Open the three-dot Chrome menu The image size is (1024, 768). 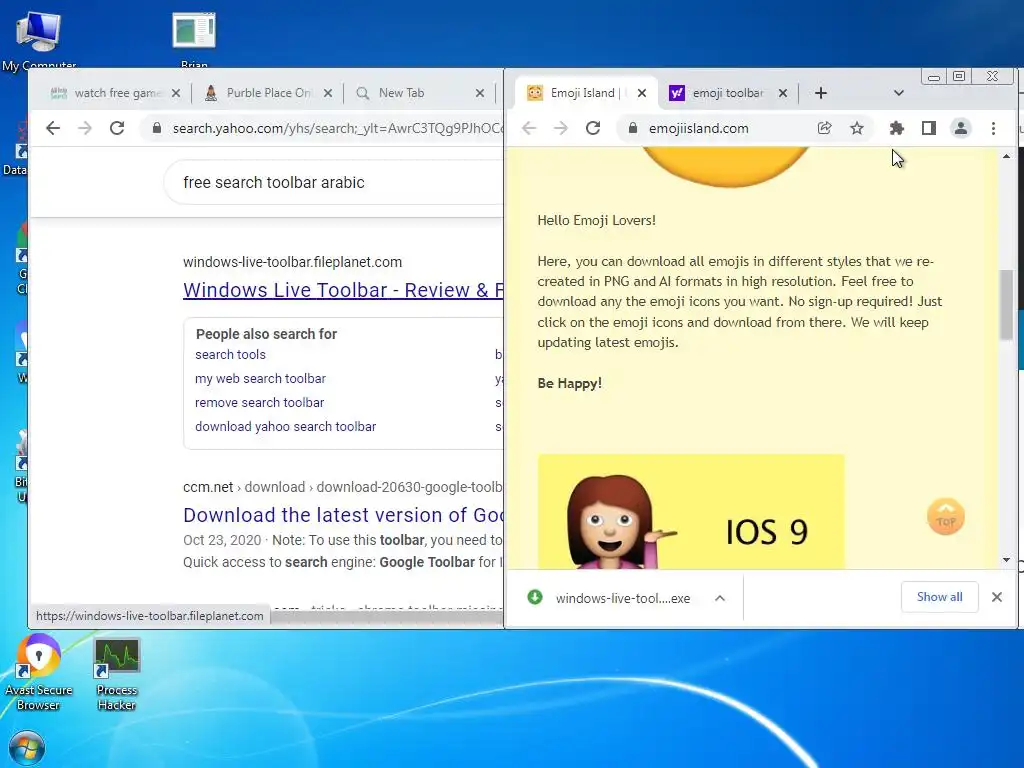(x=993, y=128)
